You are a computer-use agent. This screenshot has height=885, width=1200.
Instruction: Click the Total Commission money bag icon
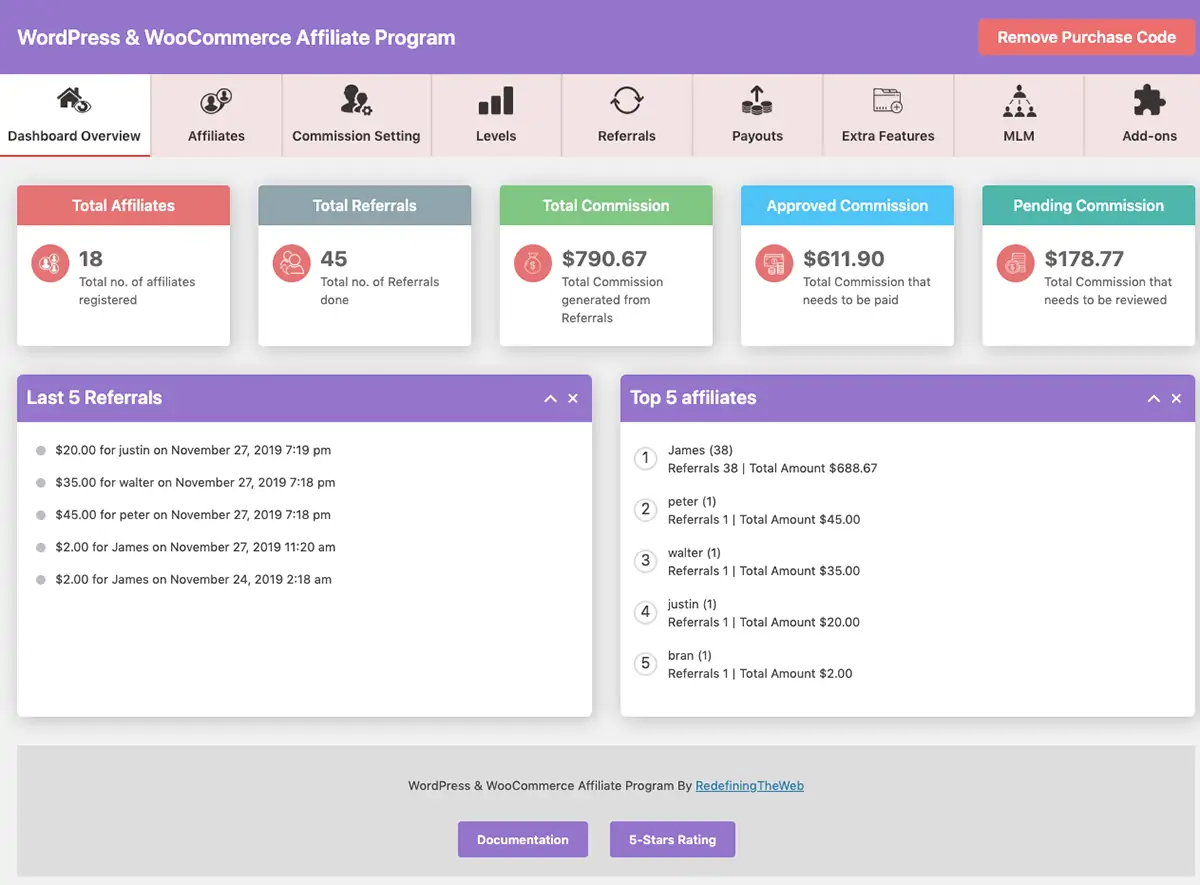pos(533,264)
